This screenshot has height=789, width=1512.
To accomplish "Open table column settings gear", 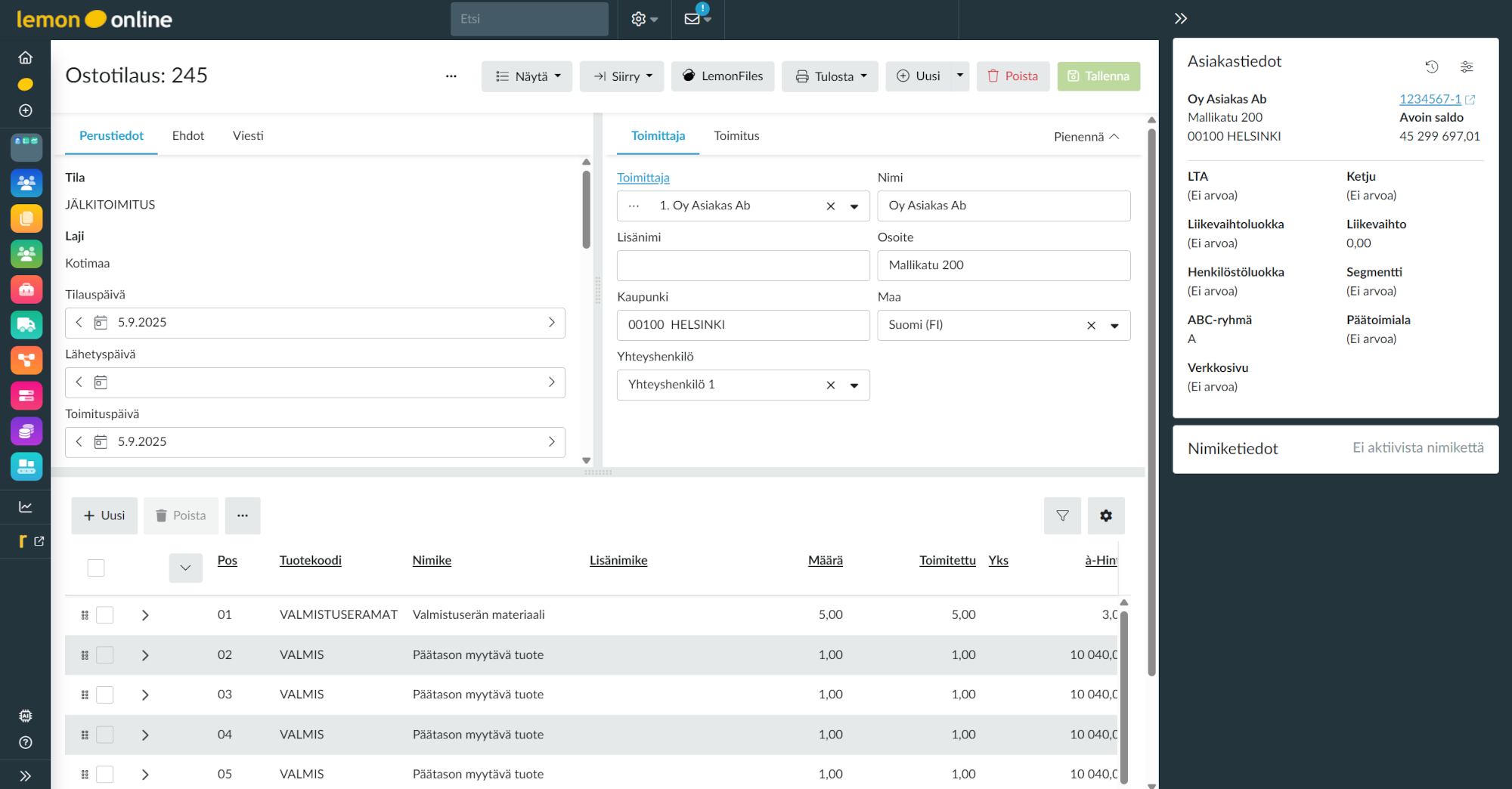I will coord(1106,515).
